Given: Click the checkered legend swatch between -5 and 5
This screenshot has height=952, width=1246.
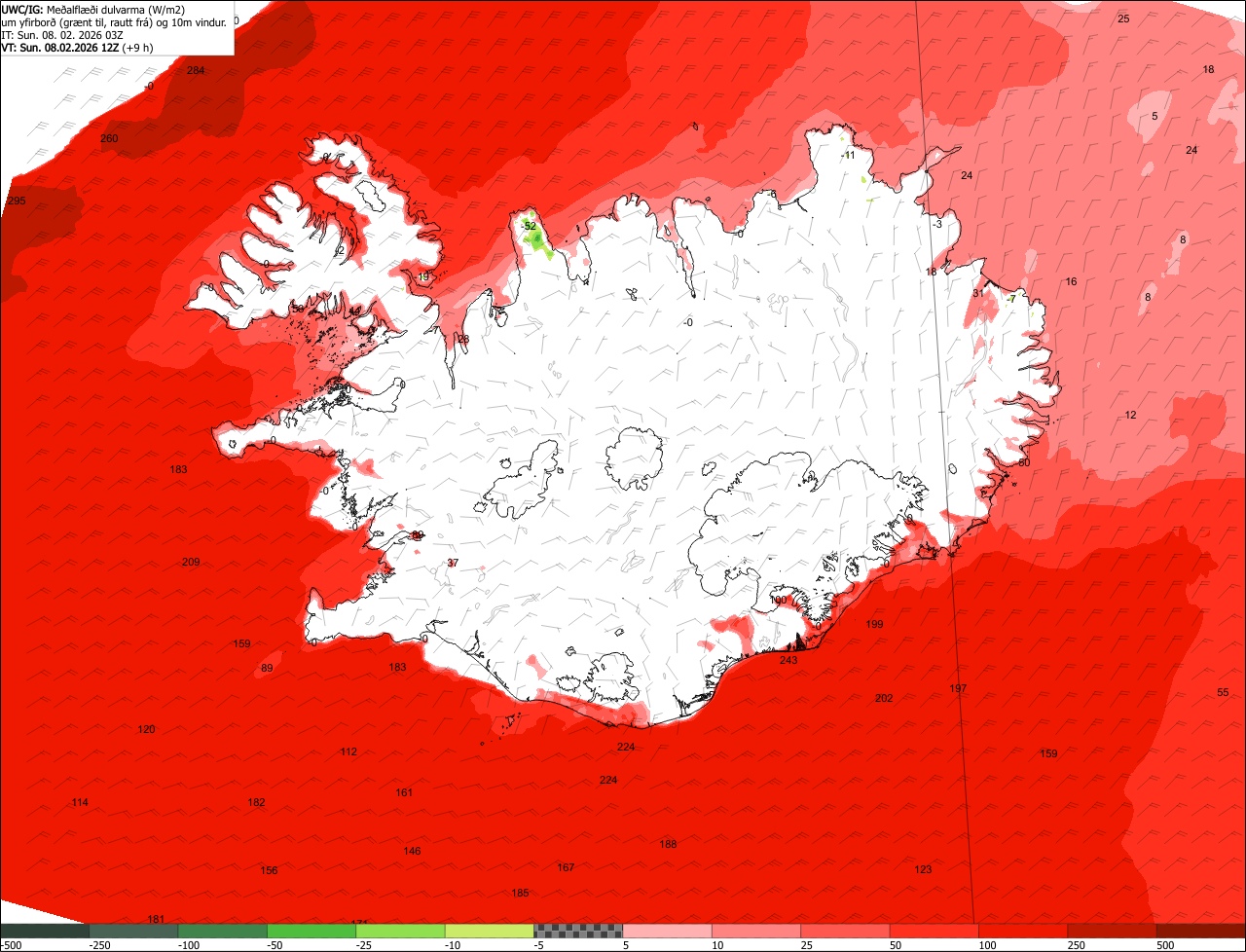Looking at the screenshot, I should 578,931.
